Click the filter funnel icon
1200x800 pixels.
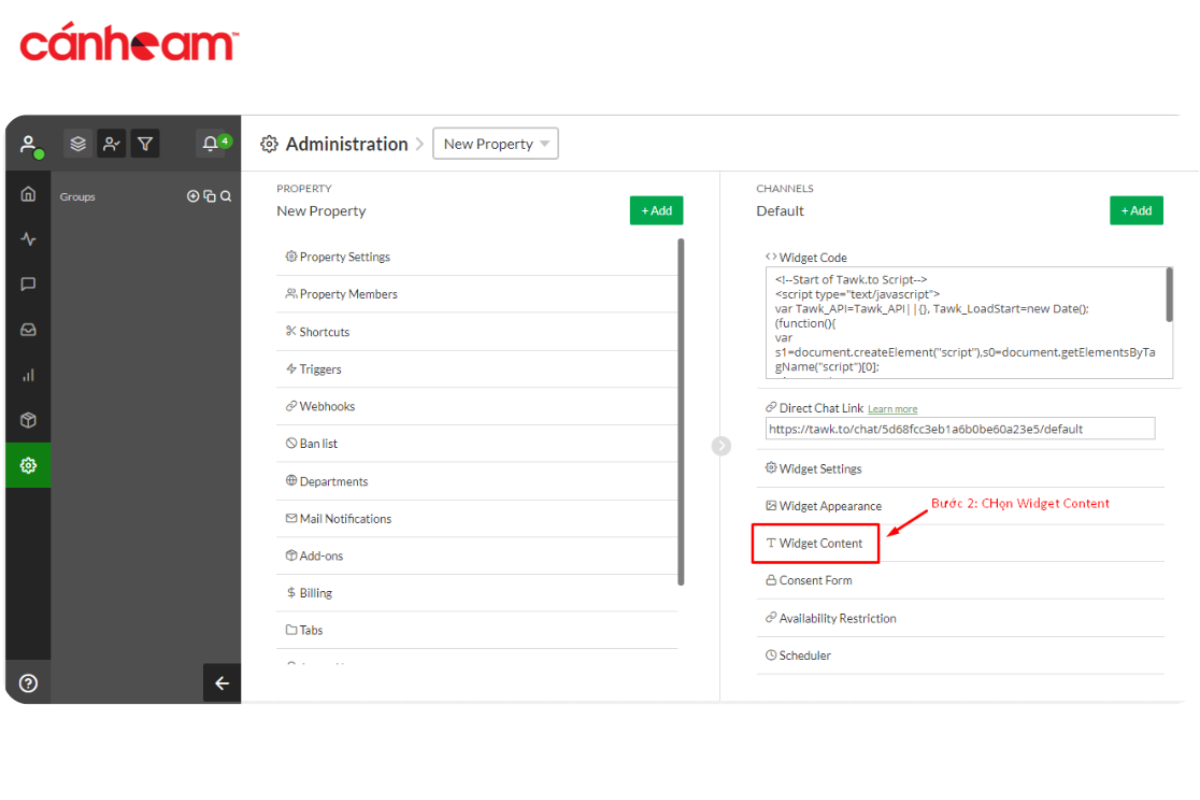145,144
